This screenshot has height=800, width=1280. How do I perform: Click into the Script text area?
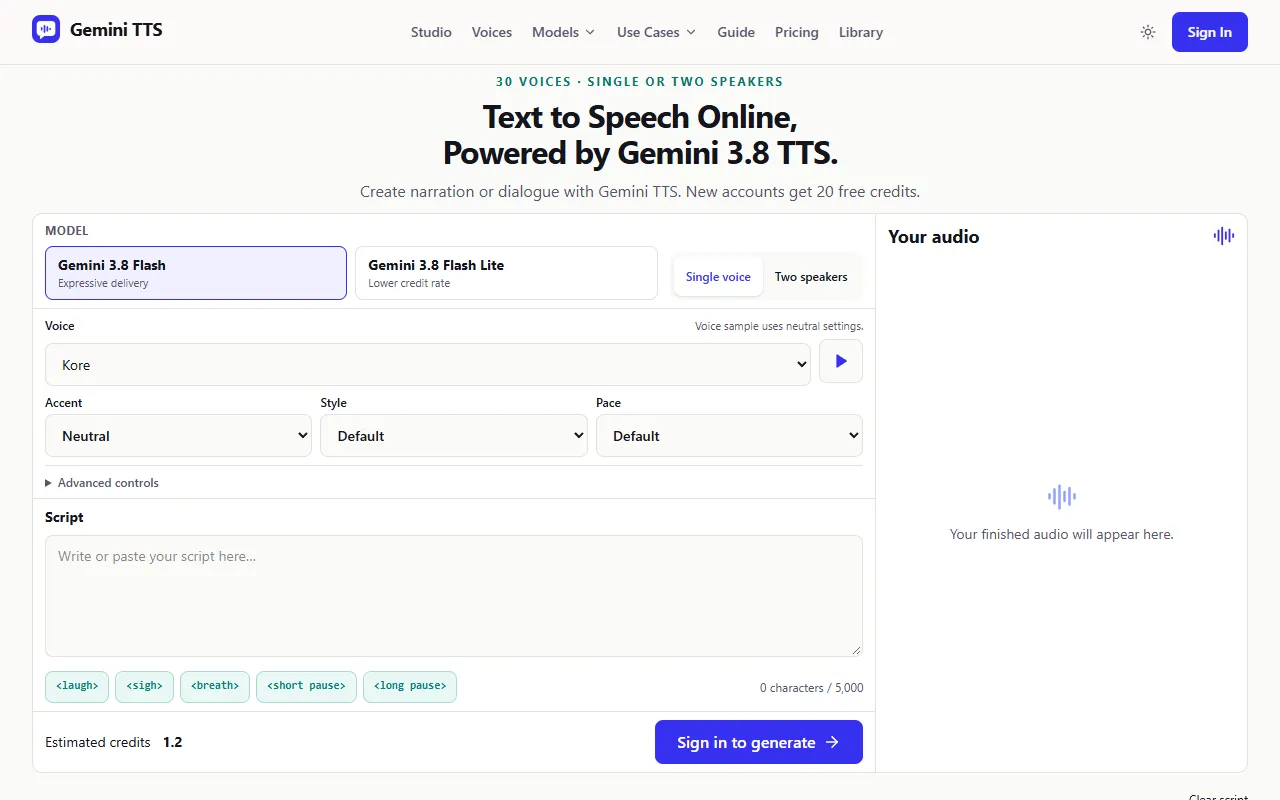(x=454, y=596)
